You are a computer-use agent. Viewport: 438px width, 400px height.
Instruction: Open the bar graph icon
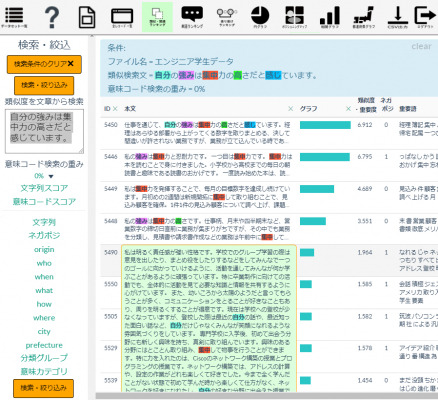[x=330, y=17]
